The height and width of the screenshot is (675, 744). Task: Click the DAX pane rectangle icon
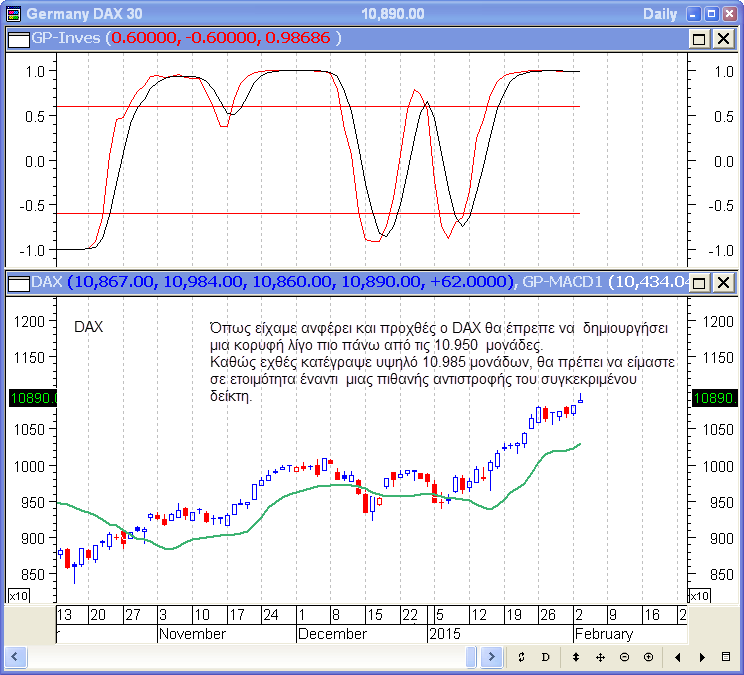point(19,284)
